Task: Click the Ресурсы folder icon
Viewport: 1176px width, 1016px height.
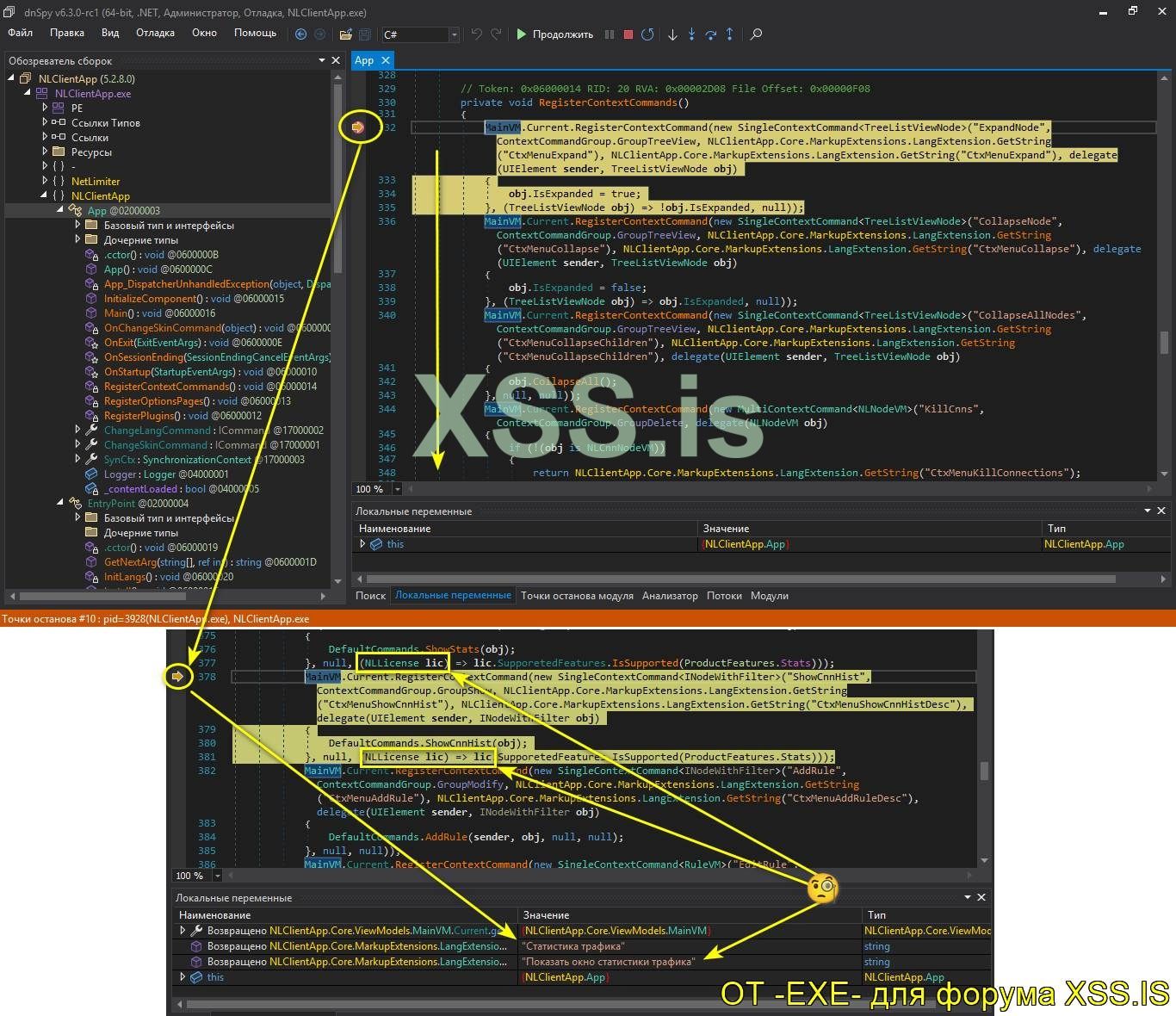Action: tap(58, 152)
